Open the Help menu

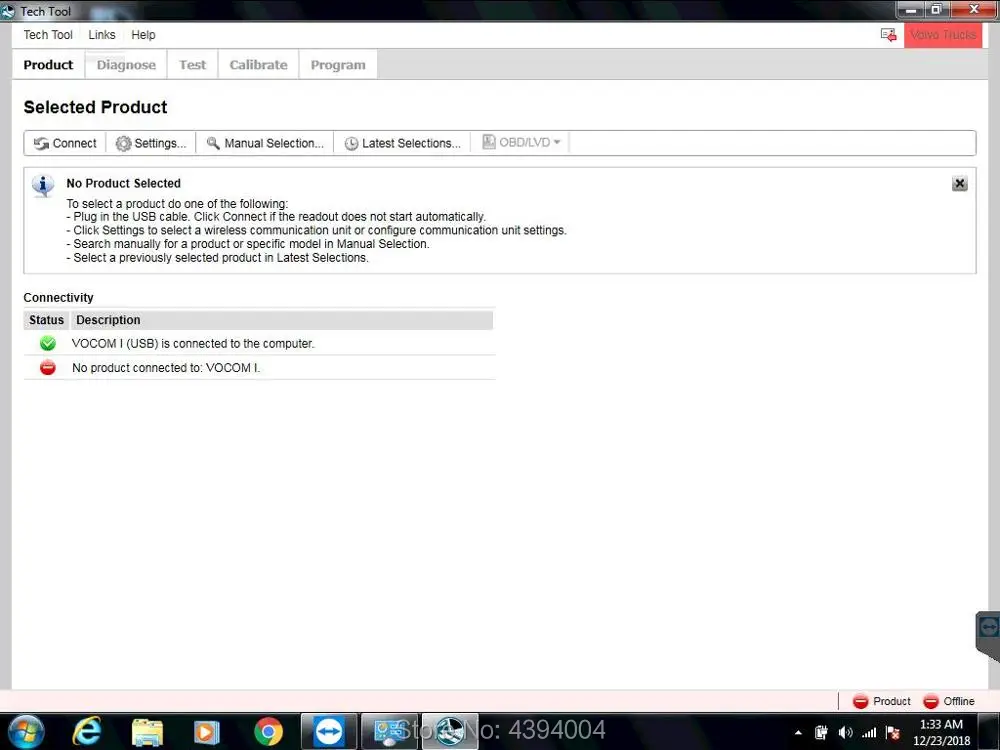143,35
